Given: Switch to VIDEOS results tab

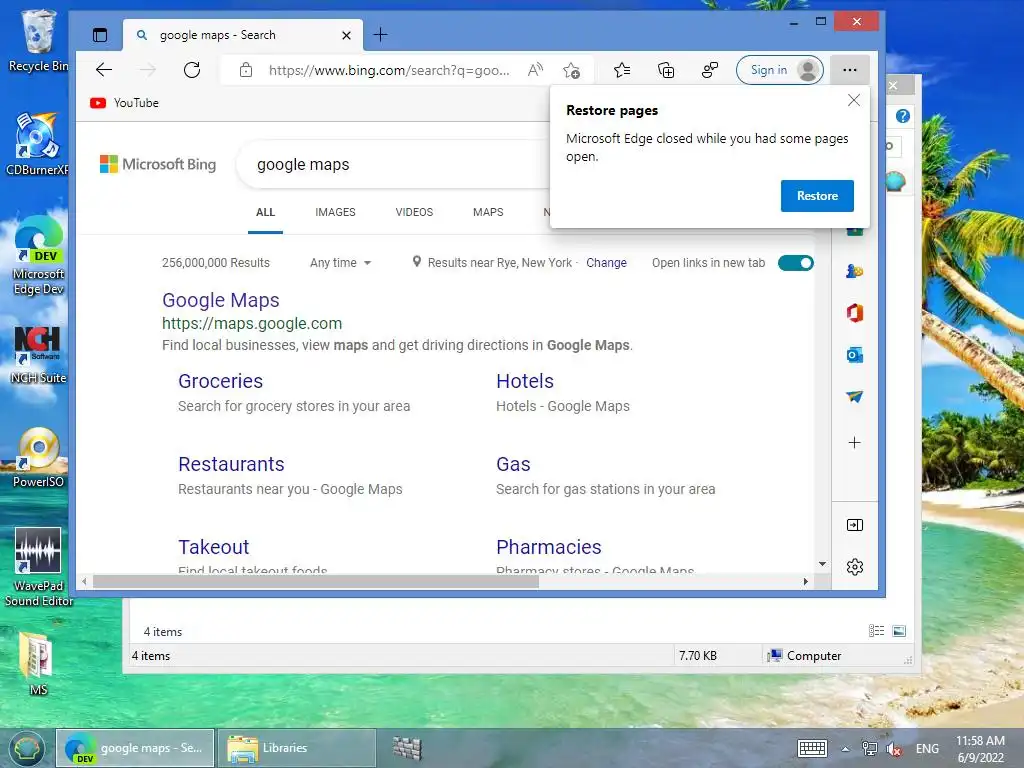Looking at the screenshot, I should point(414,212).
